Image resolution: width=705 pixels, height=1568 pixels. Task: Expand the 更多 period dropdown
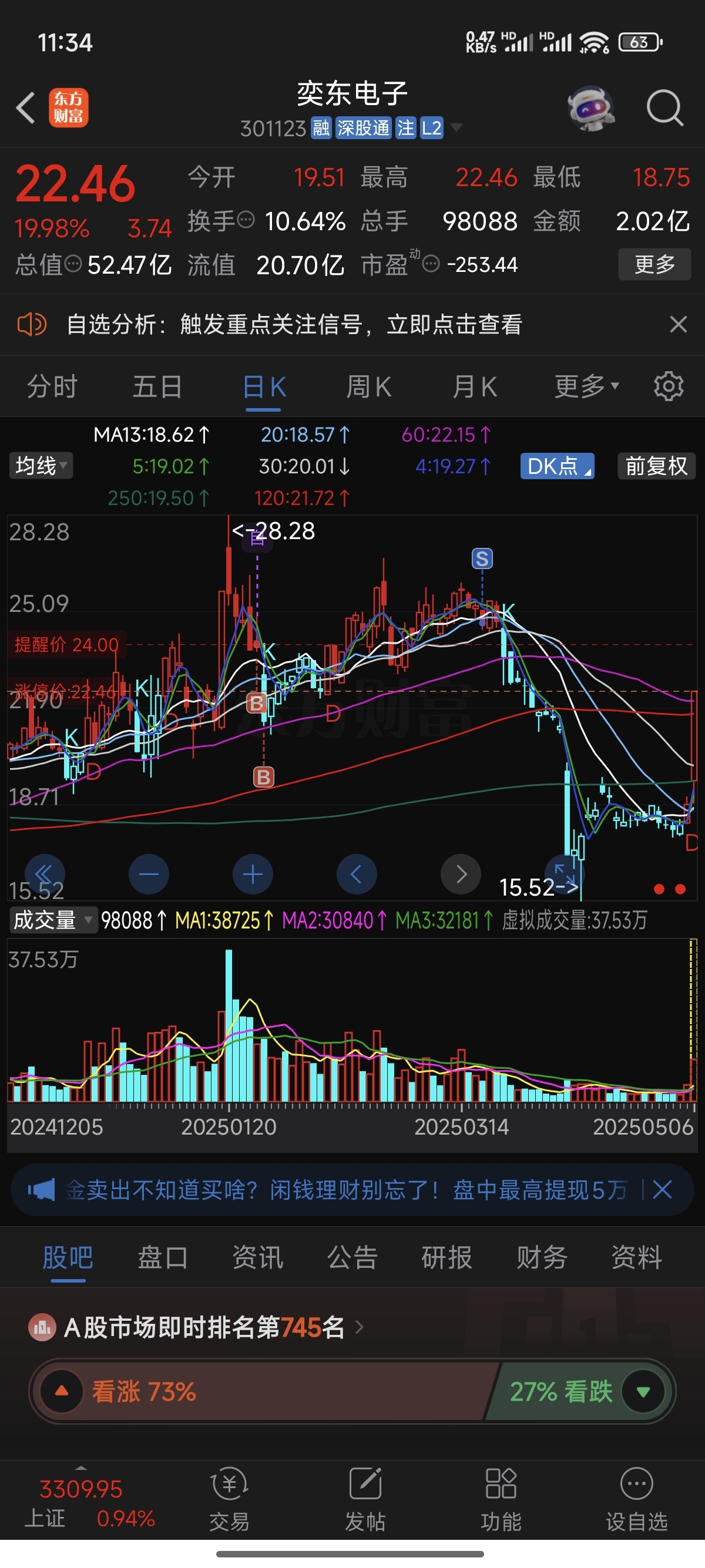point(586,386)
